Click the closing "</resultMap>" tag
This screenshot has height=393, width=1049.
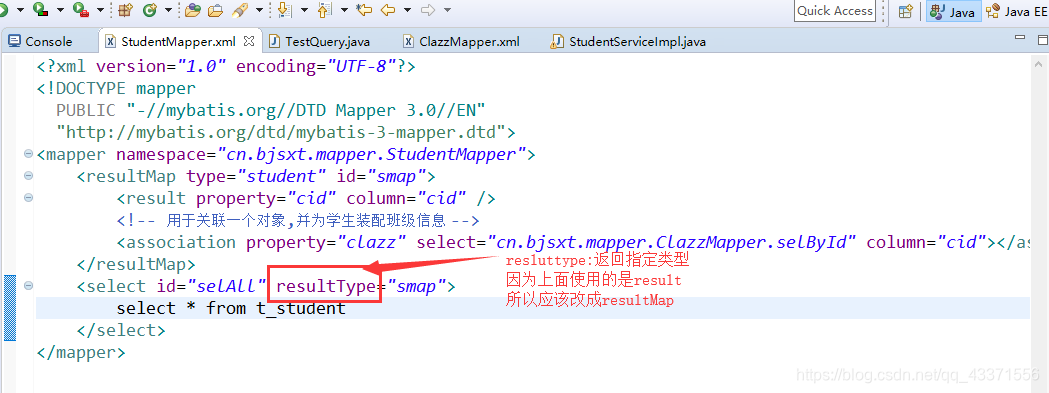coord(136,264)
